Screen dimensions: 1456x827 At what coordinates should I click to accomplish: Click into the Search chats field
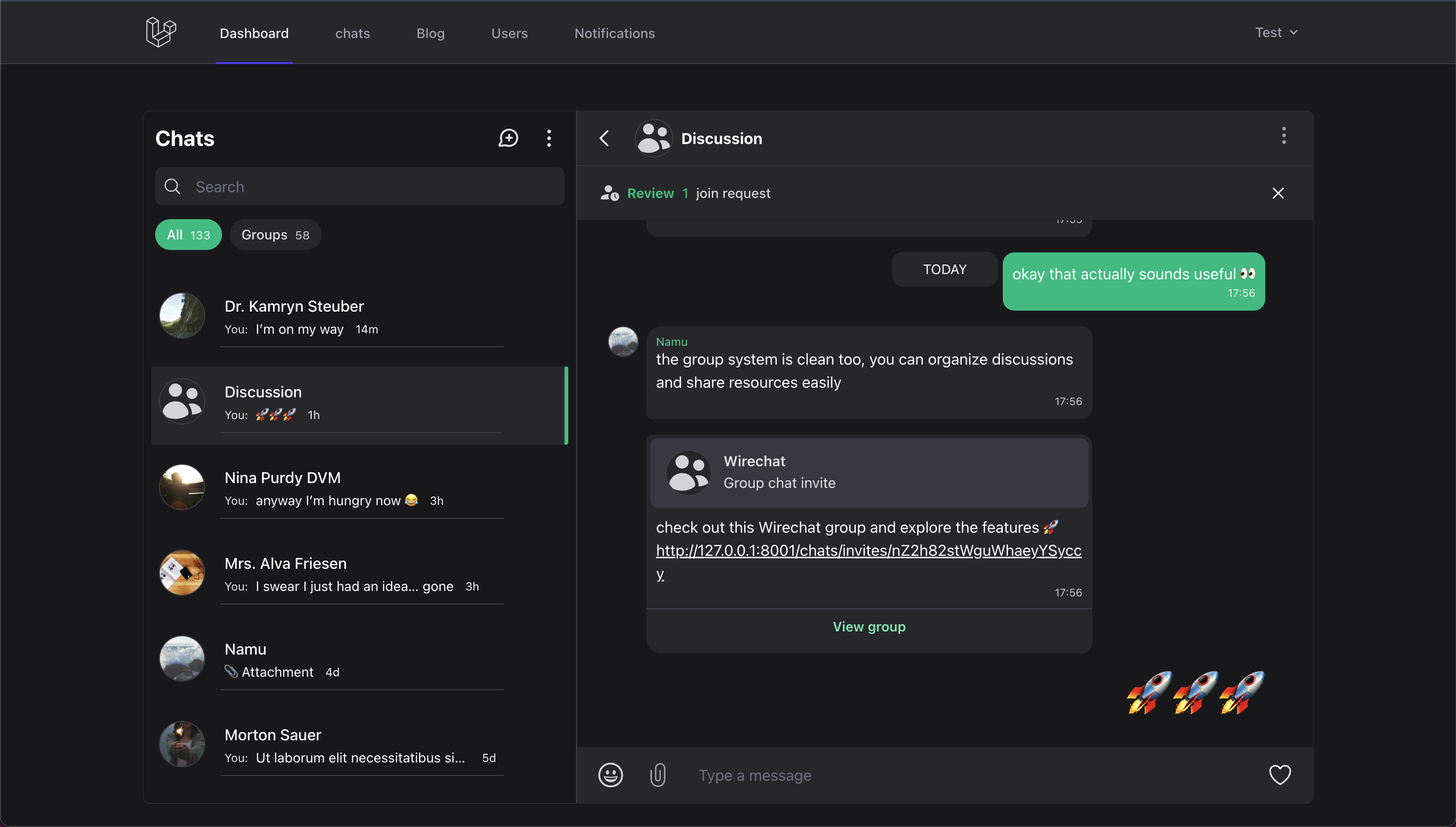pos(359,186)
